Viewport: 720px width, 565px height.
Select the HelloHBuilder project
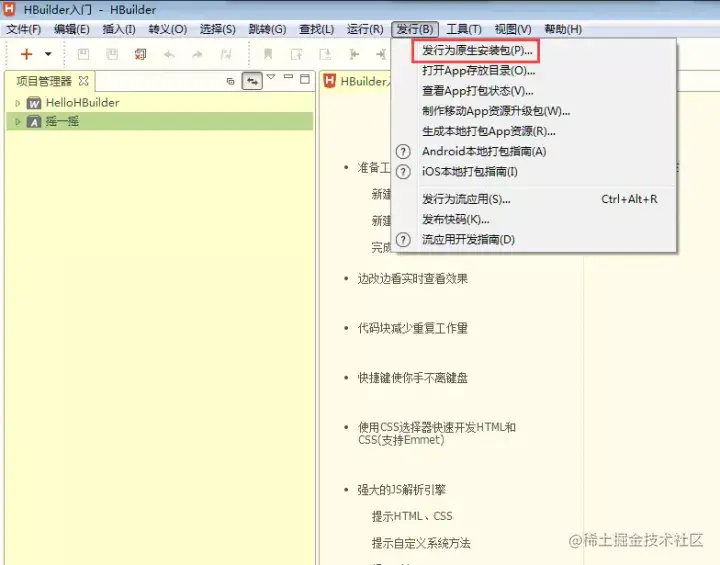click(x=83, y=103)
